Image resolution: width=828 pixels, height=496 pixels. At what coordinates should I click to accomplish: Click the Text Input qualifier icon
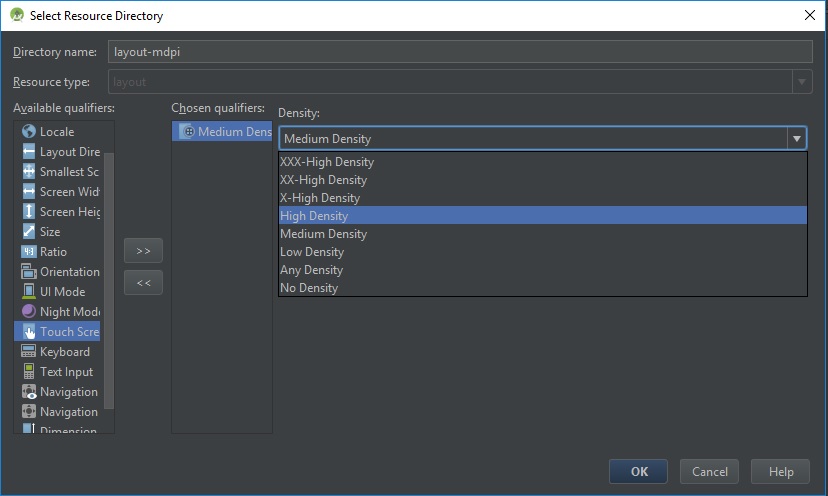(29, 372)
